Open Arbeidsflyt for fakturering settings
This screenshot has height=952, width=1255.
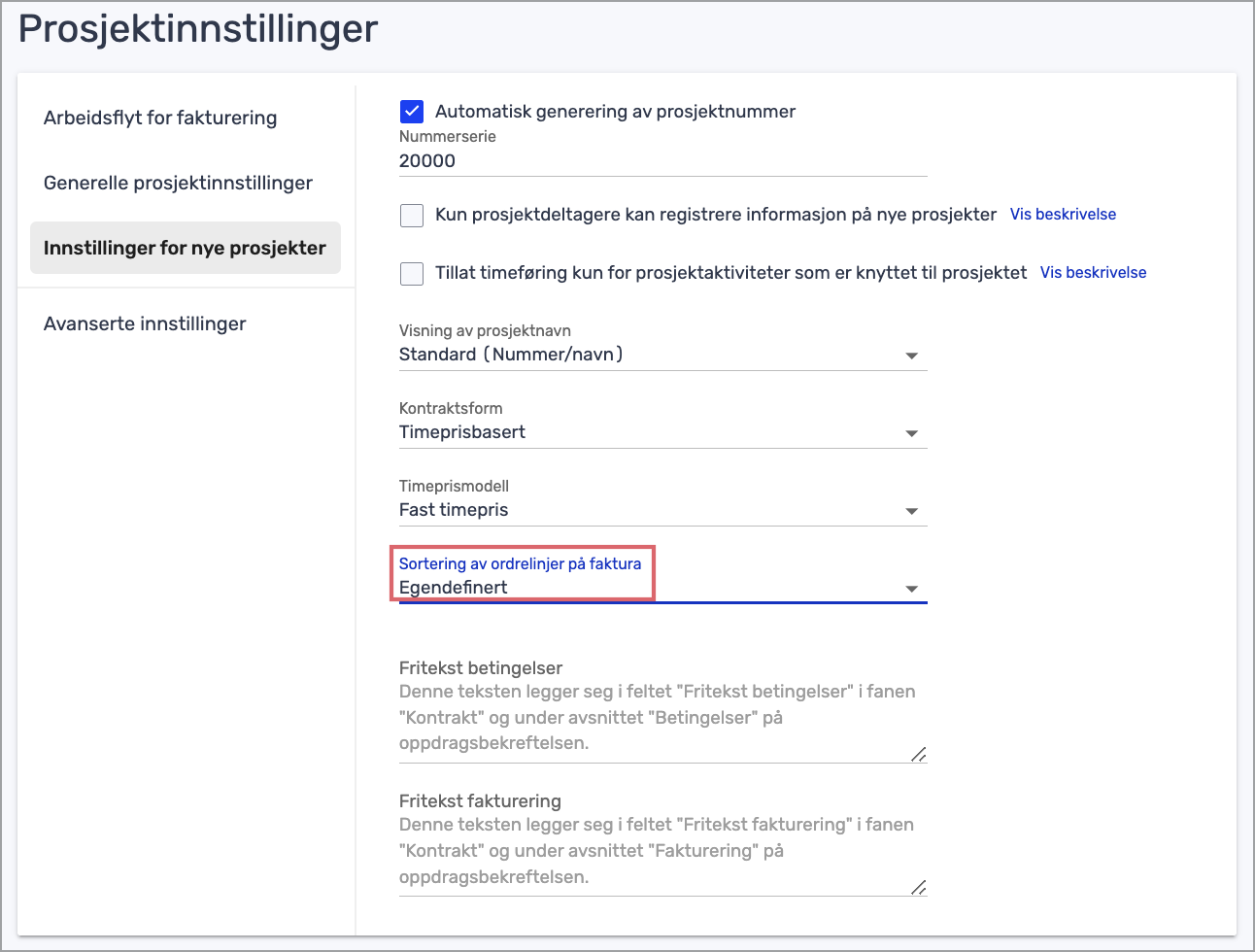click(160, 118)
